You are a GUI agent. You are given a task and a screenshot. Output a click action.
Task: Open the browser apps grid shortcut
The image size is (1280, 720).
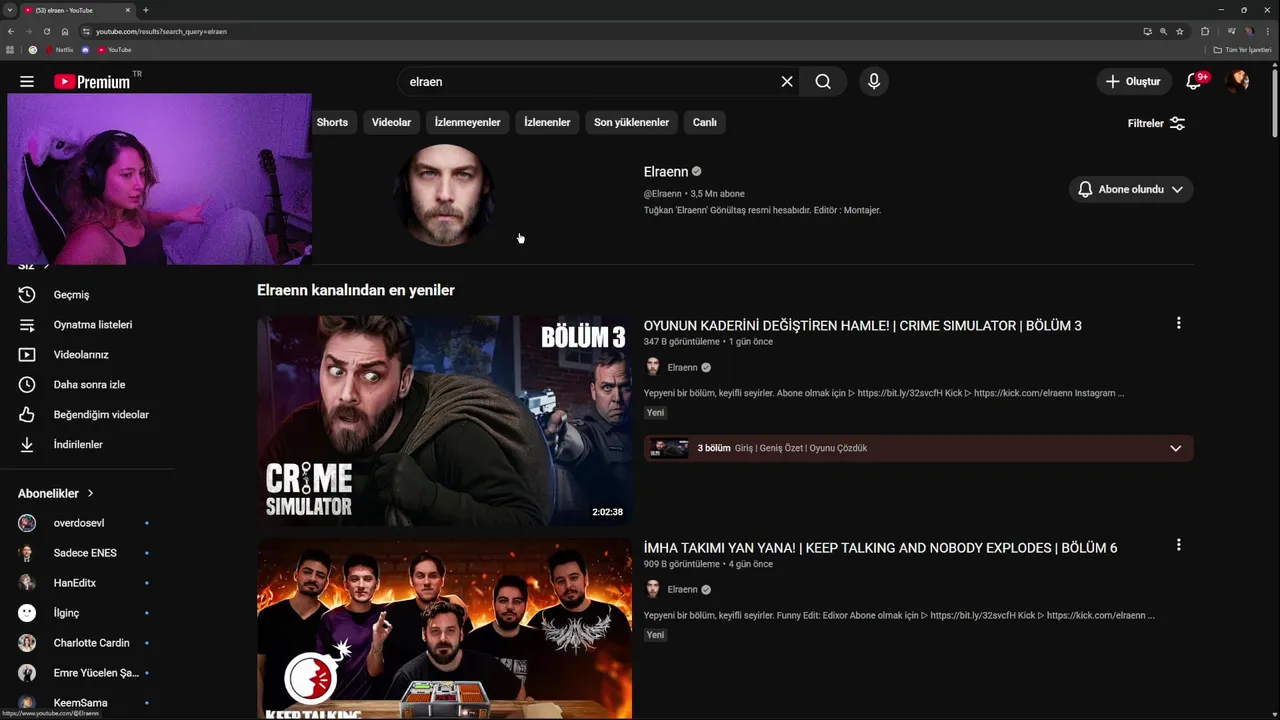(10, 50)
